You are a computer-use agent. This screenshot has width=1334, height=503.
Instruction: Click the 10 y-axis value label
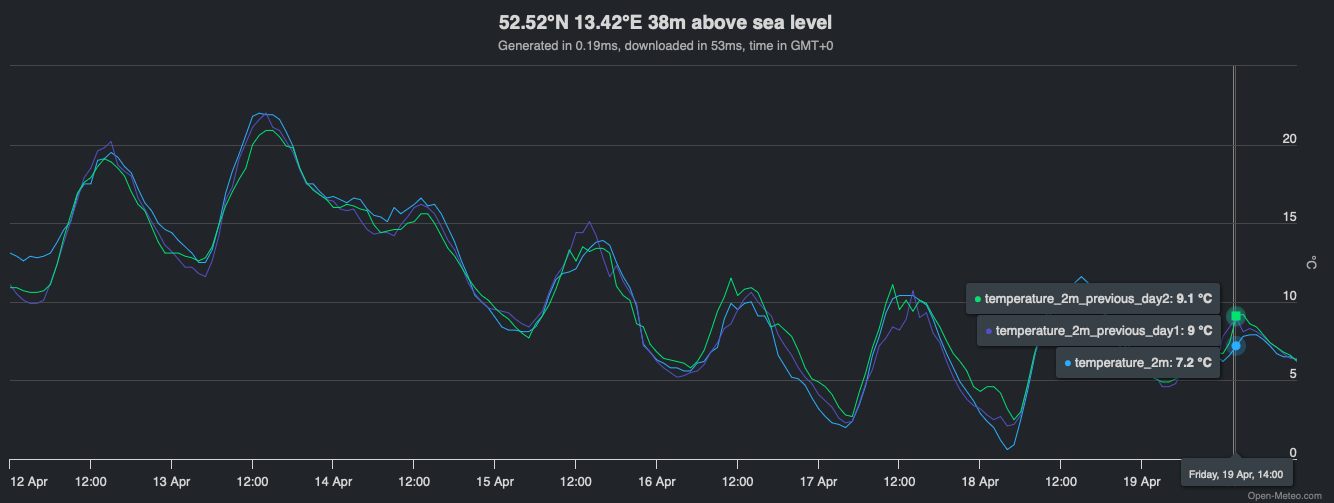1289,296
